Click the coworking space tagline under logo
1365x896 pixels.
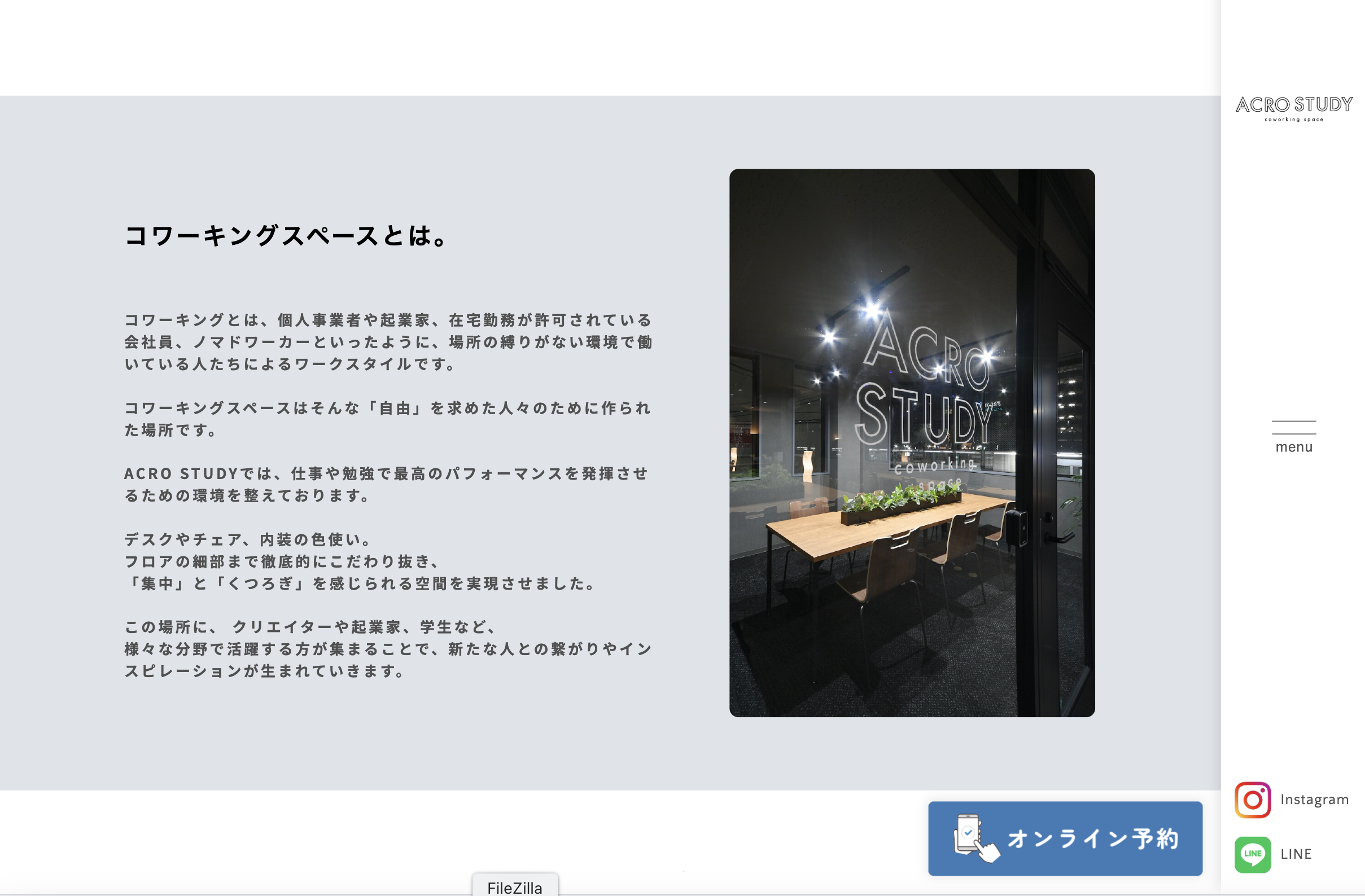coord(1294,119)
